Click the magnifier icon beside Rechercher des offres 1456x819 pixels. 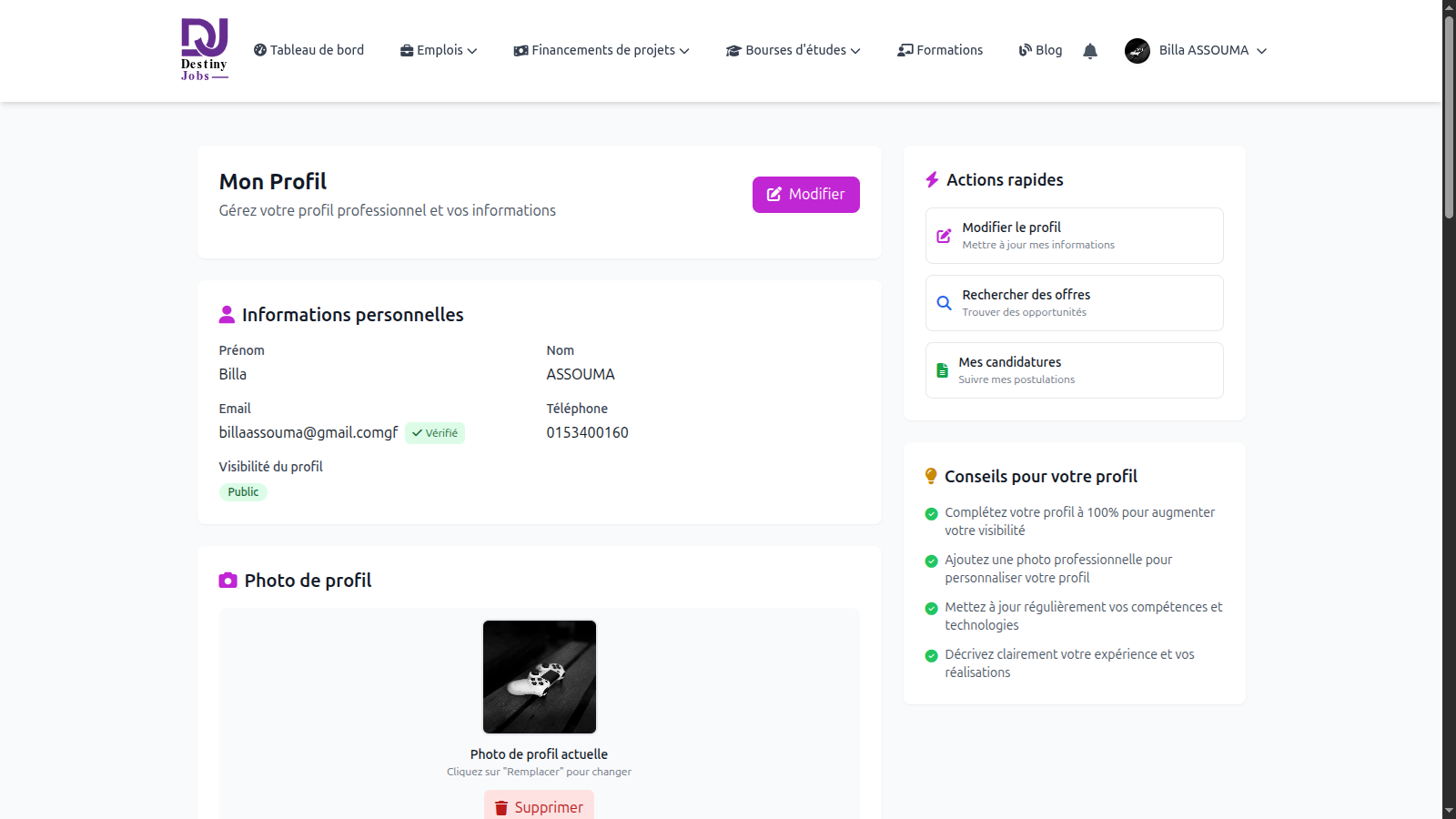944,303
